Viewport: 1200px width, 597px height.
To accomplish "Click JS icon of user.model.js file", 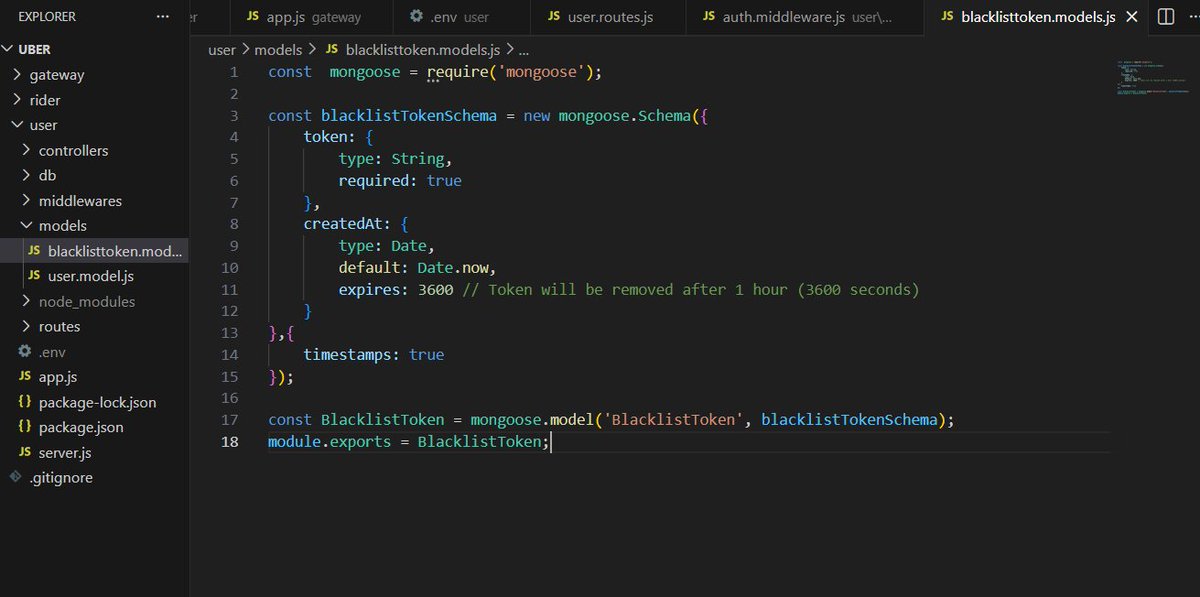I will point(35,276).
